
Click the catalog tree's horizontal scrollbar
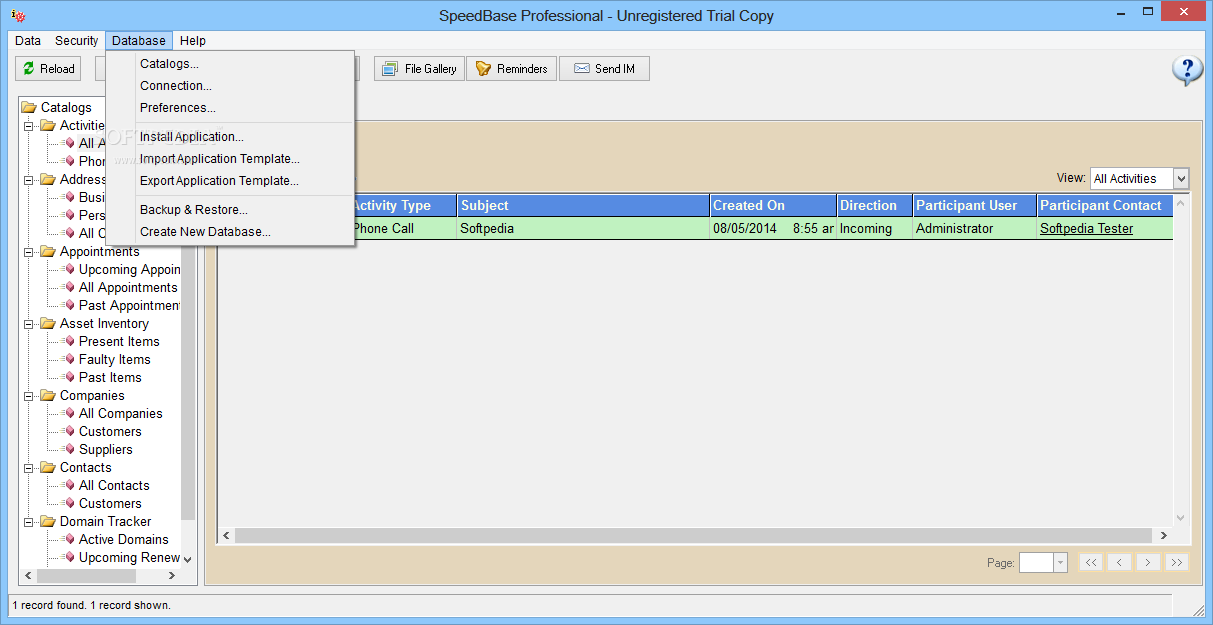pos(100,576)
